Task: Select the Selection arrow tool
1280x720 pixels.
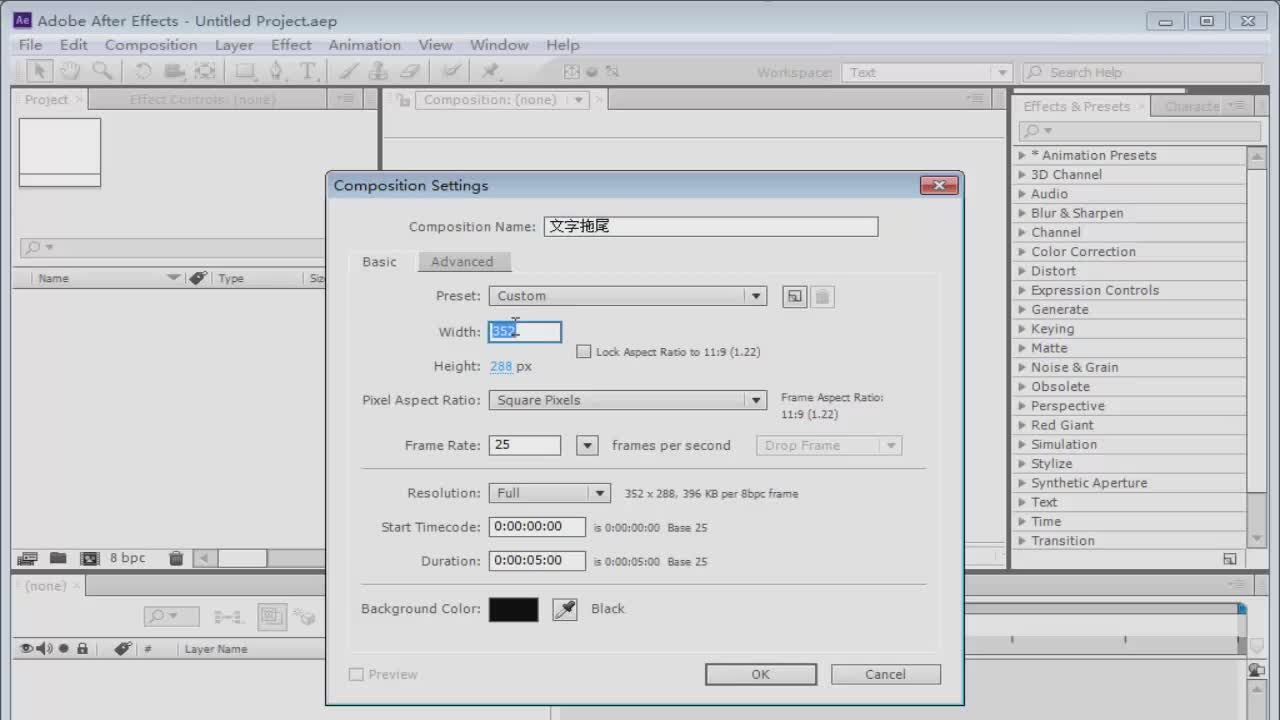Action: [x=39, y=71]
